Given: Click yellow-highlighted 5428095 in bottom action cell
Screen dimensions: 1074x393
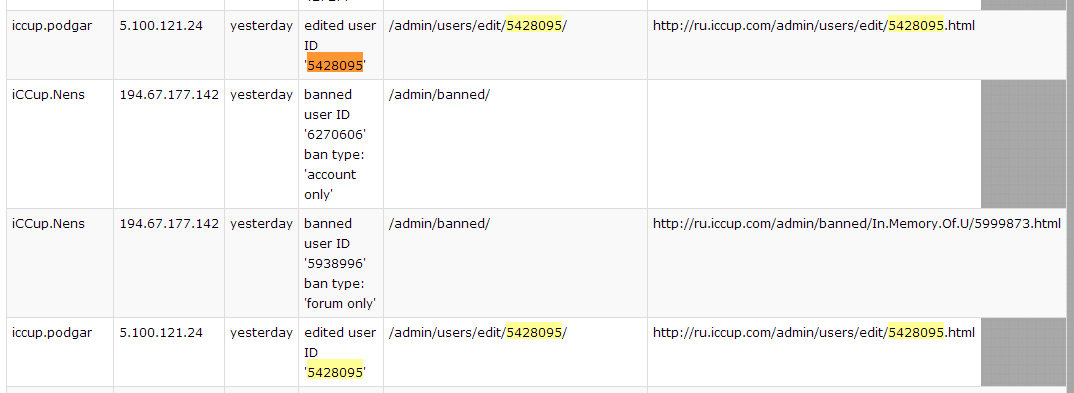Looking at the screenshot, I should tap(335, 373).
